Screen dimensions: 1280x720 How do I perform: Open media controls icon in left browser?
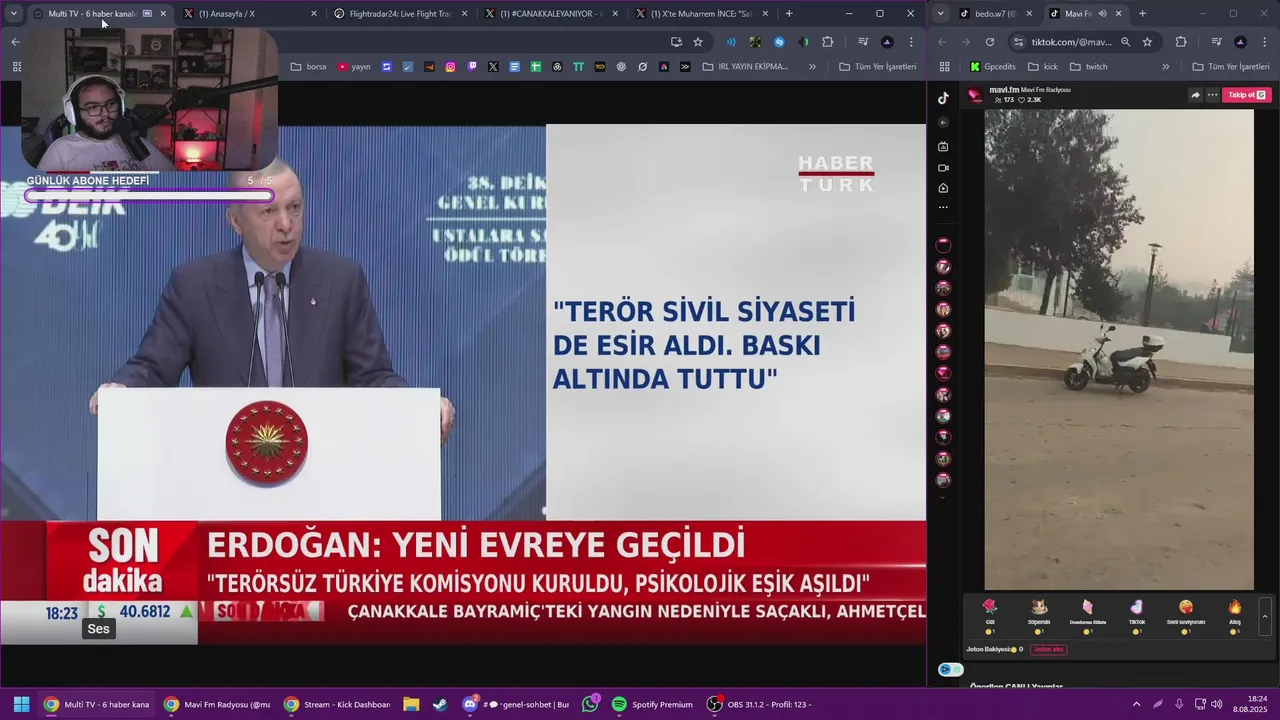point(863,42)
